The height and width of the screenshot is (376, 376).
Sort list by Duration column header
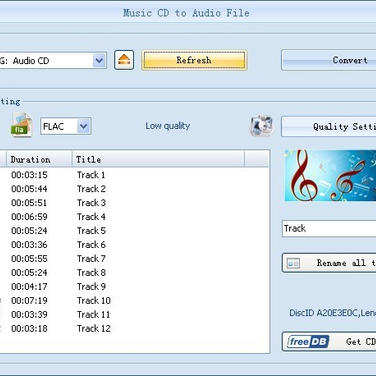coord(39,160)
